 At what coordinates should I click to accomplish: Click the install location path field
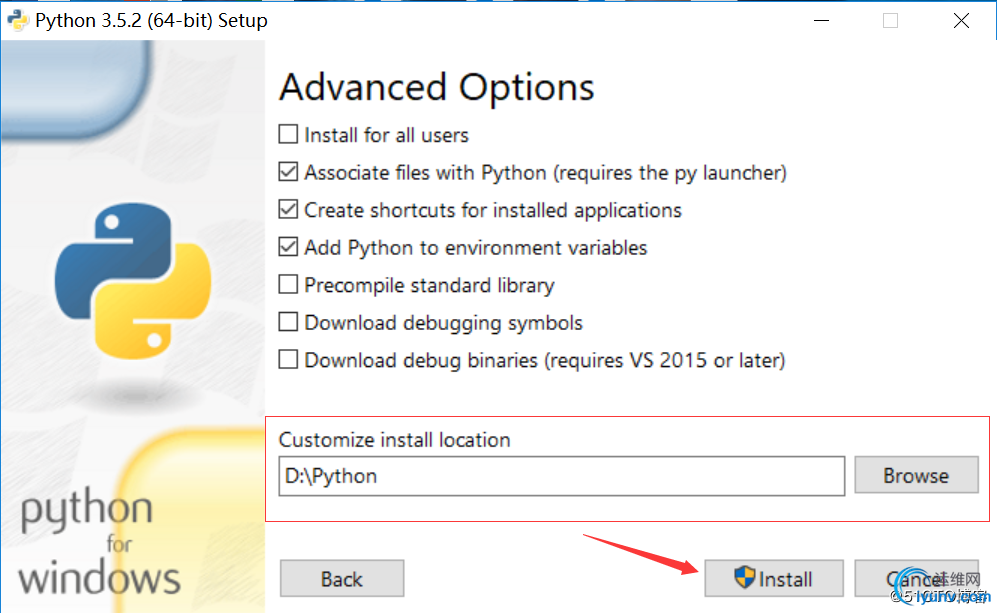click(x=561, y=476)
